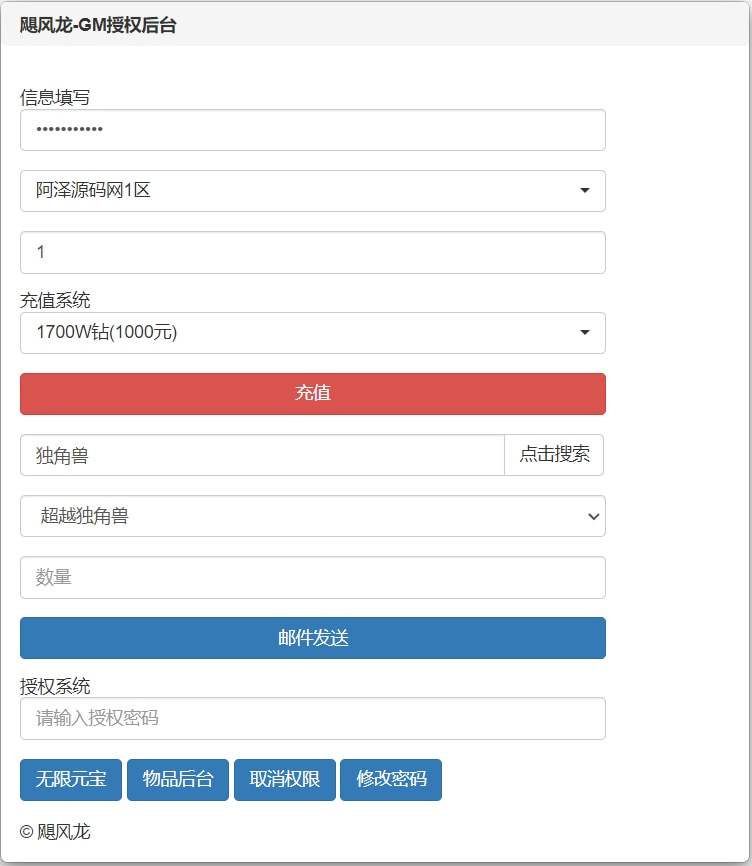Click the 信息填写 section label

coord(55,97)
